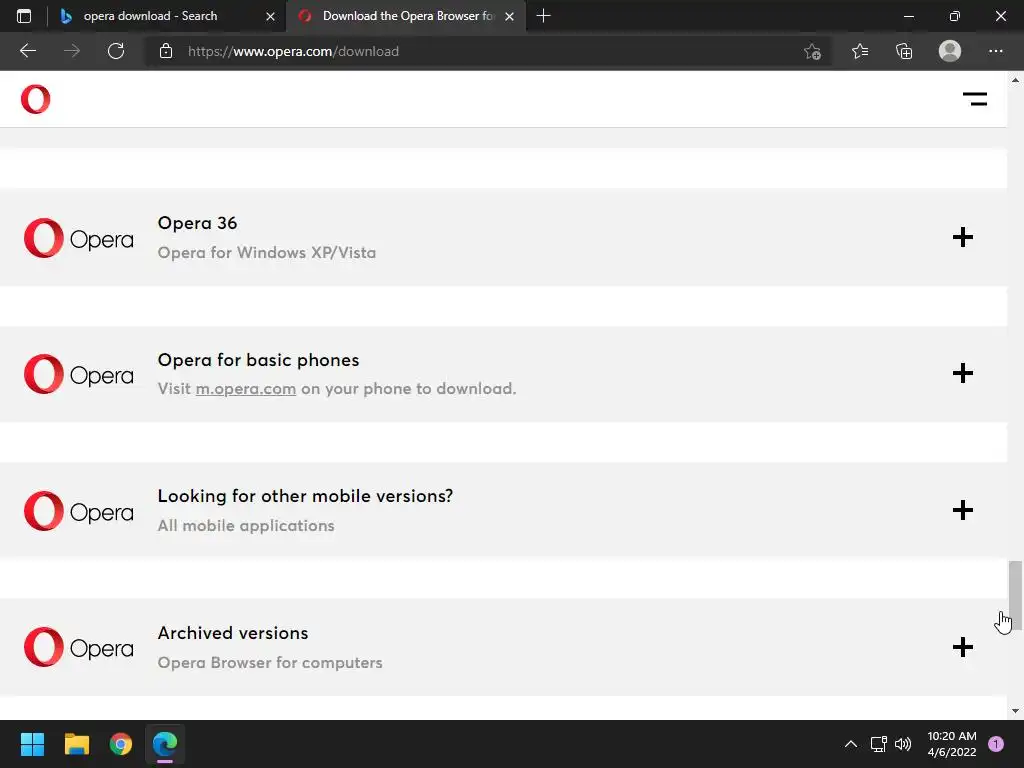Open the notification badge showing 1
1024x768 pixels.
(996, 744)
